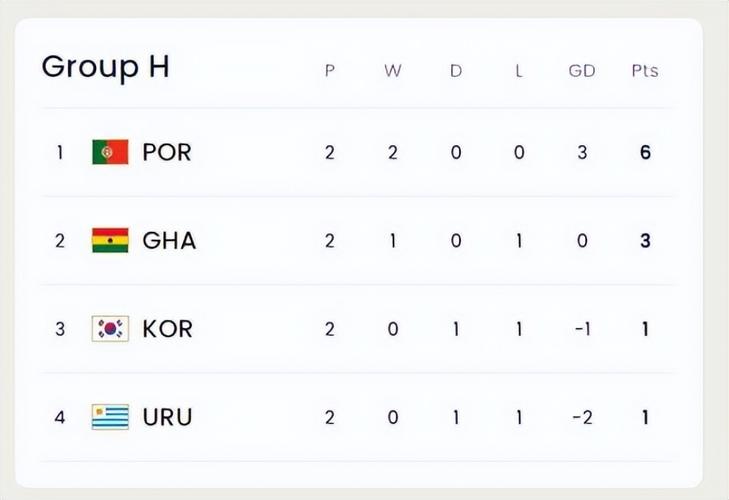
Task: Click the Pts column header
Action: coord(645,71)
